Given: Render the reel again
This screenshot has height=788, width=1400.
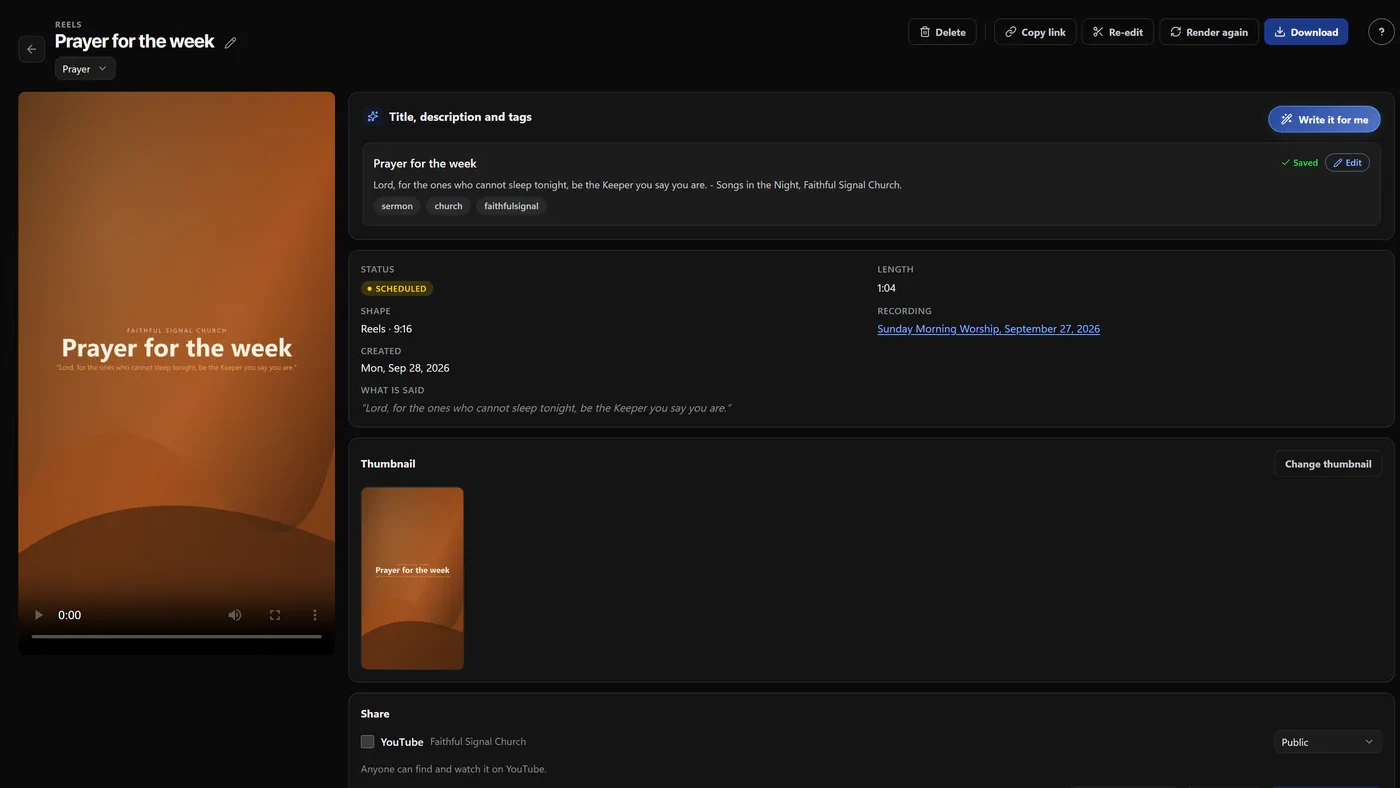Looking at the screenshot, I should click(1209, 32).
